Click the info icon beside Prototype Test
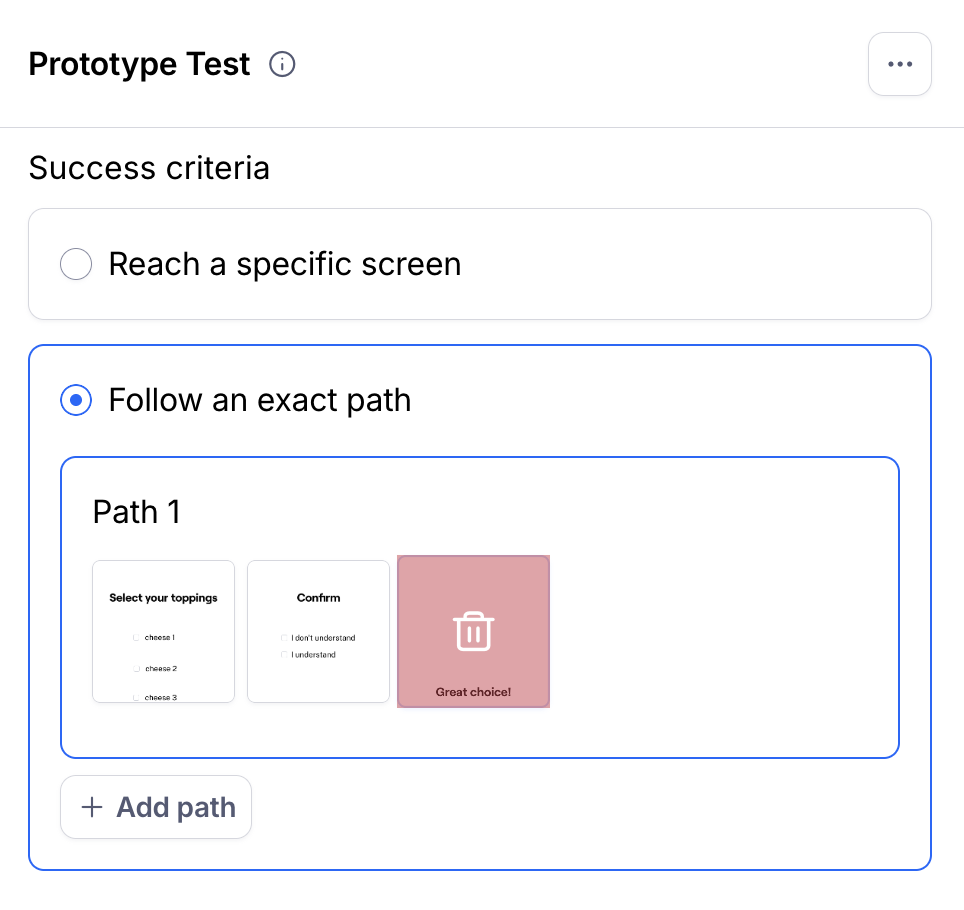The image size is (964, 910). coord(282,64)
